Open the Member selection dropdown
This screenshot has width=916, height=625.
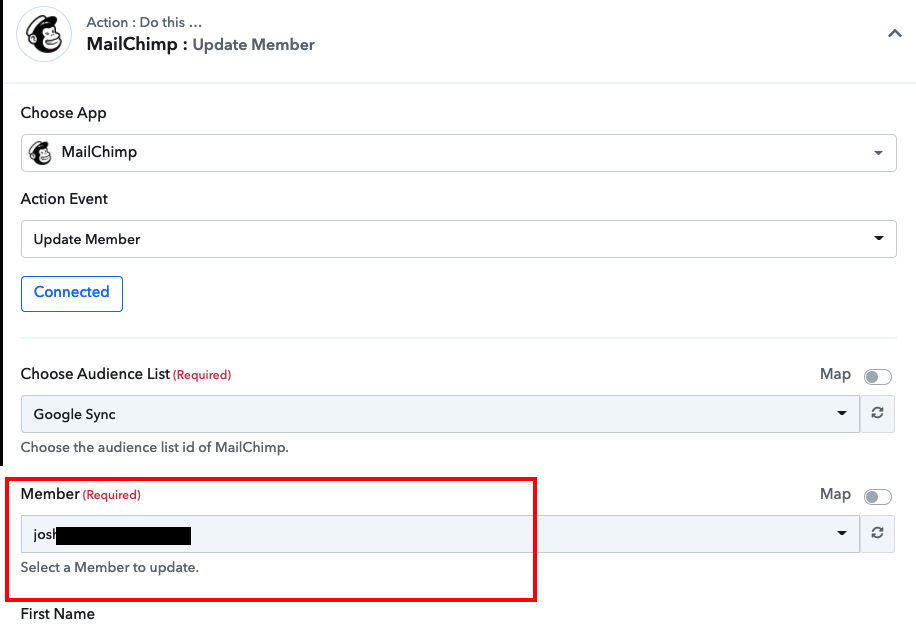pos(440,534)
